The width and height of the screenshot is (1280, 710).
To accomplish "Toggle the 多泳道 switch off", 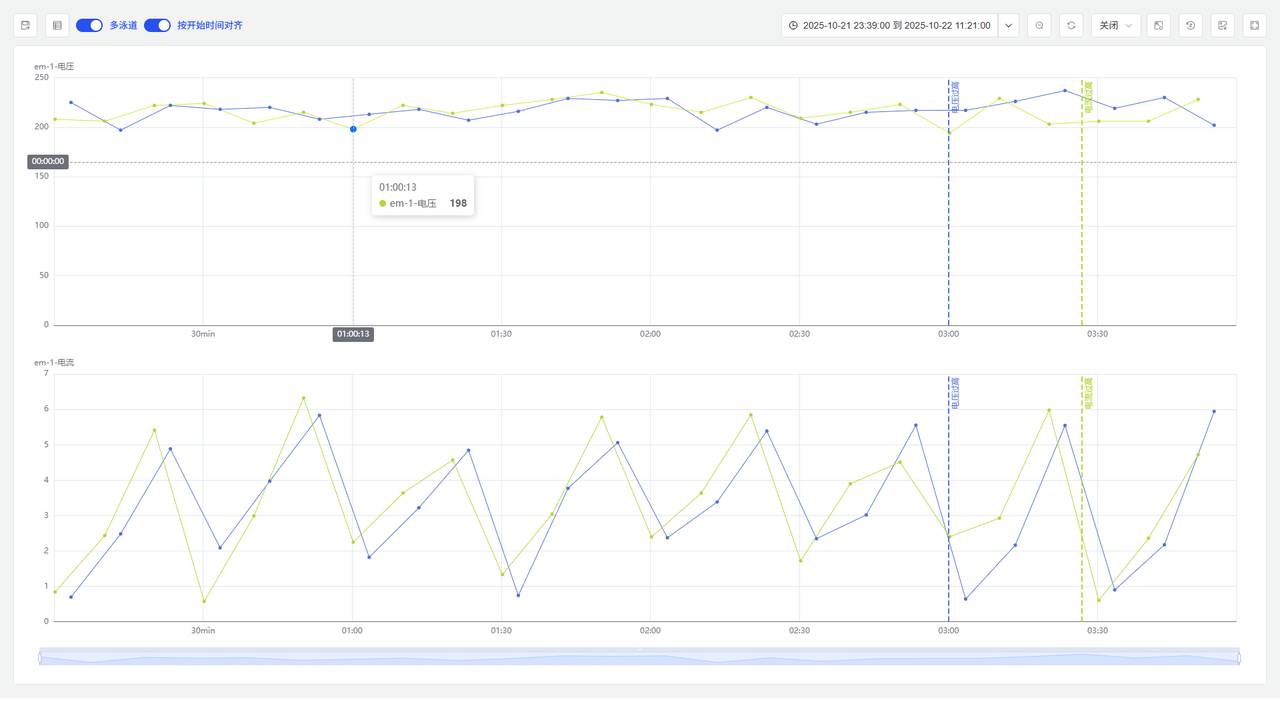I will [x=89, y=25].
